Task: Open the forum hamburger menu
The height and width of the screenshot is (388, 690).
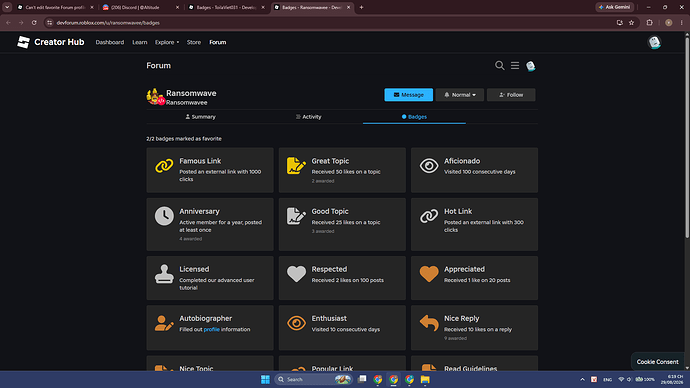Action: pos(515,66)
